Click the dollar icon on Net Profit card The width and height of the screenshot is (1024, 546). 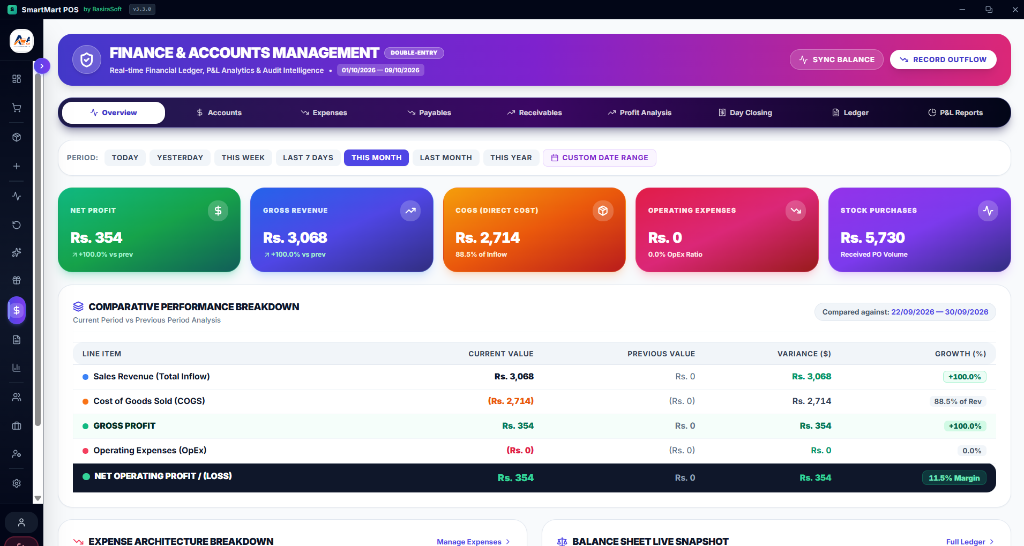(218, 210)
